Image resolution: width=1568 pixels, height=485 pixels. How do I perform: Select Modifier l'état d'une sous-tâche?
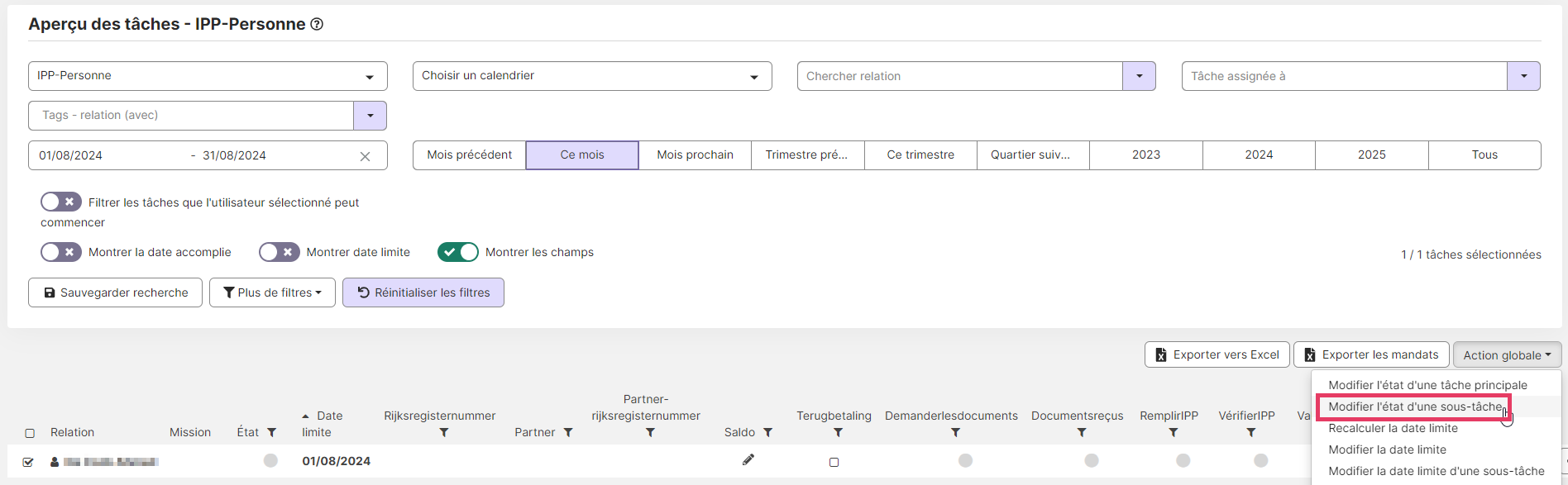1415,407
